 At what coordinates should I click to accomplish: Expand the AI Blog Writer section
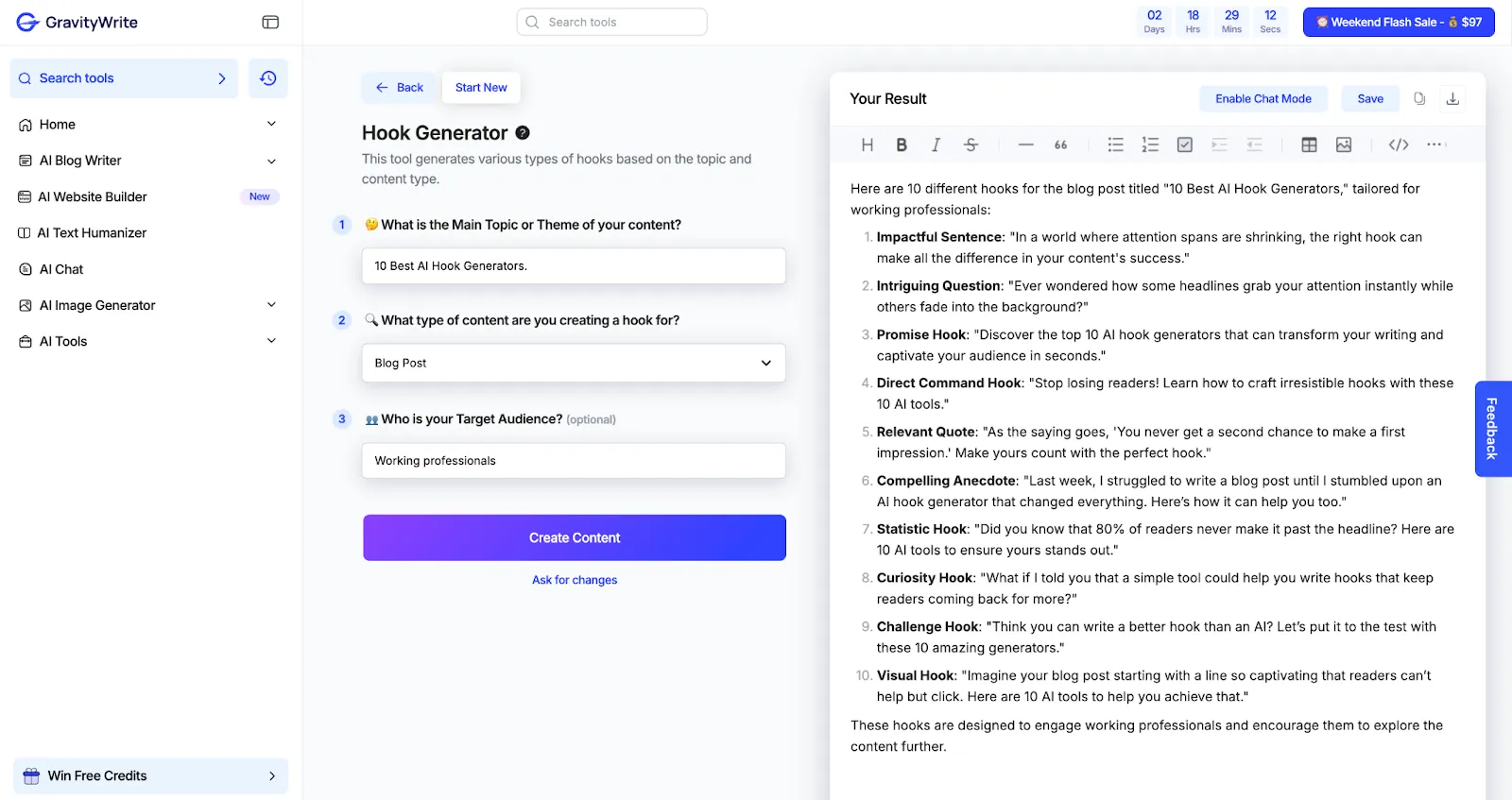tap(271, 161)
